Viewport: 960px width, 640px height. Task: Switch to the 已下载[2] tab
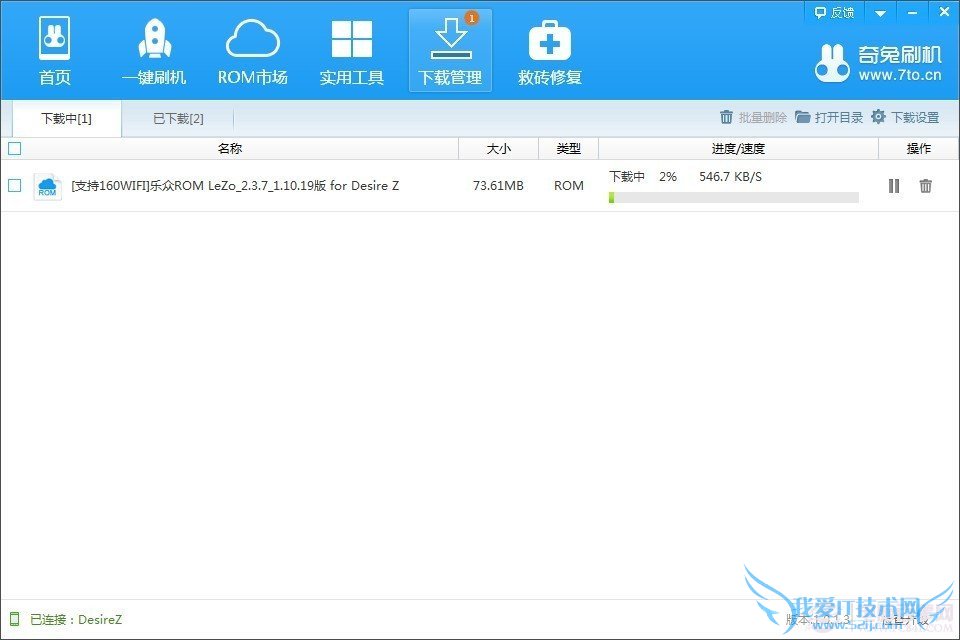click(177, 118)
